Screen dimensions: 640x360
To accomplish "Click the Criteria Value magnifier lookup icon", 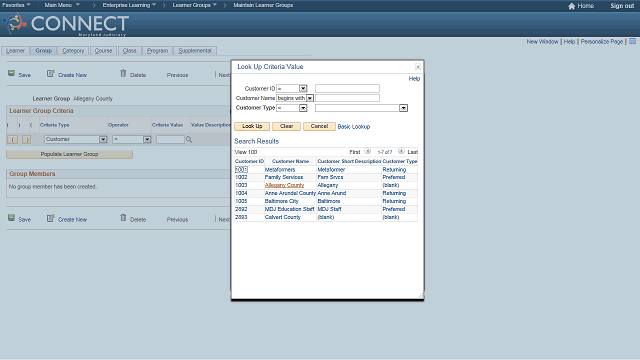I will click(x=189, y=140).
